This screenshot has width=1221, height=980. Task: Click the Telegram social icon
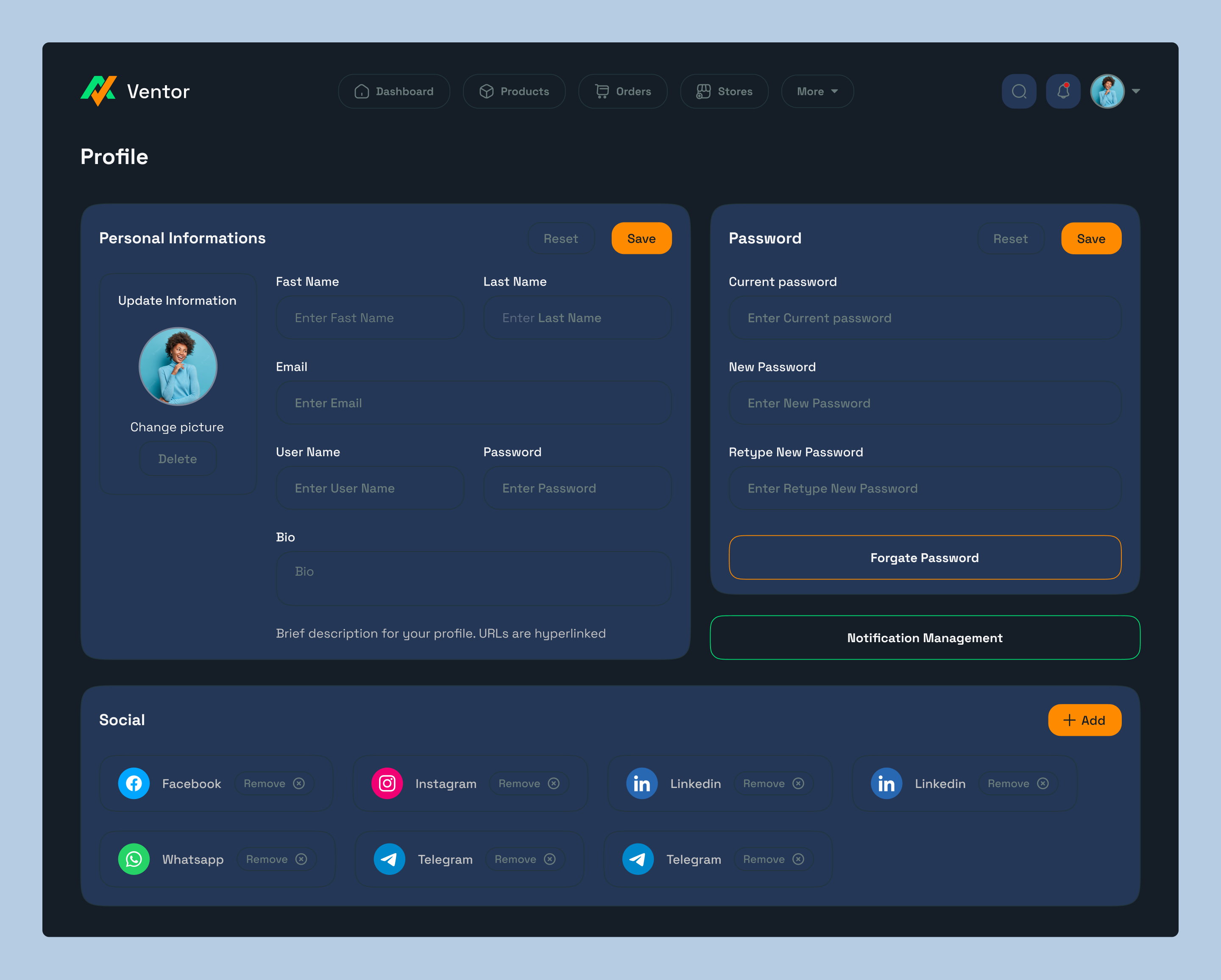(389, 859)
